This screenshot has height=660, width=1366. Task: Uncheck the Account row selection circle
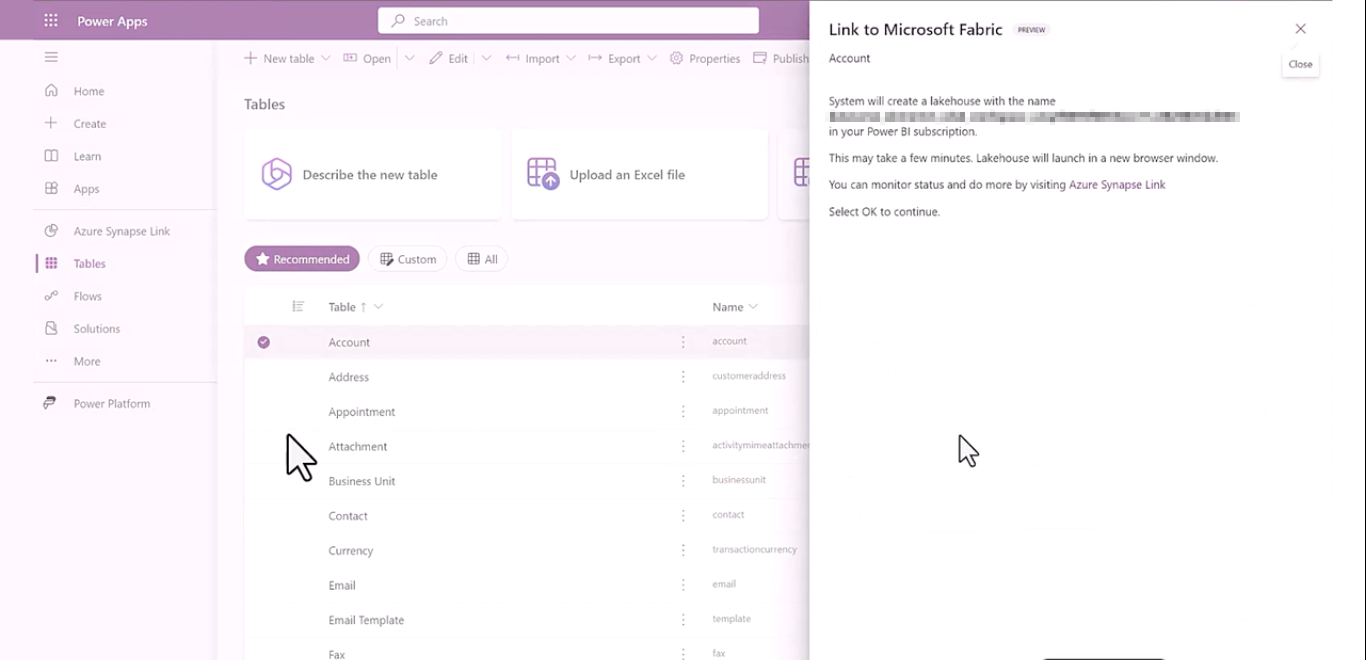tap(264, 342)
